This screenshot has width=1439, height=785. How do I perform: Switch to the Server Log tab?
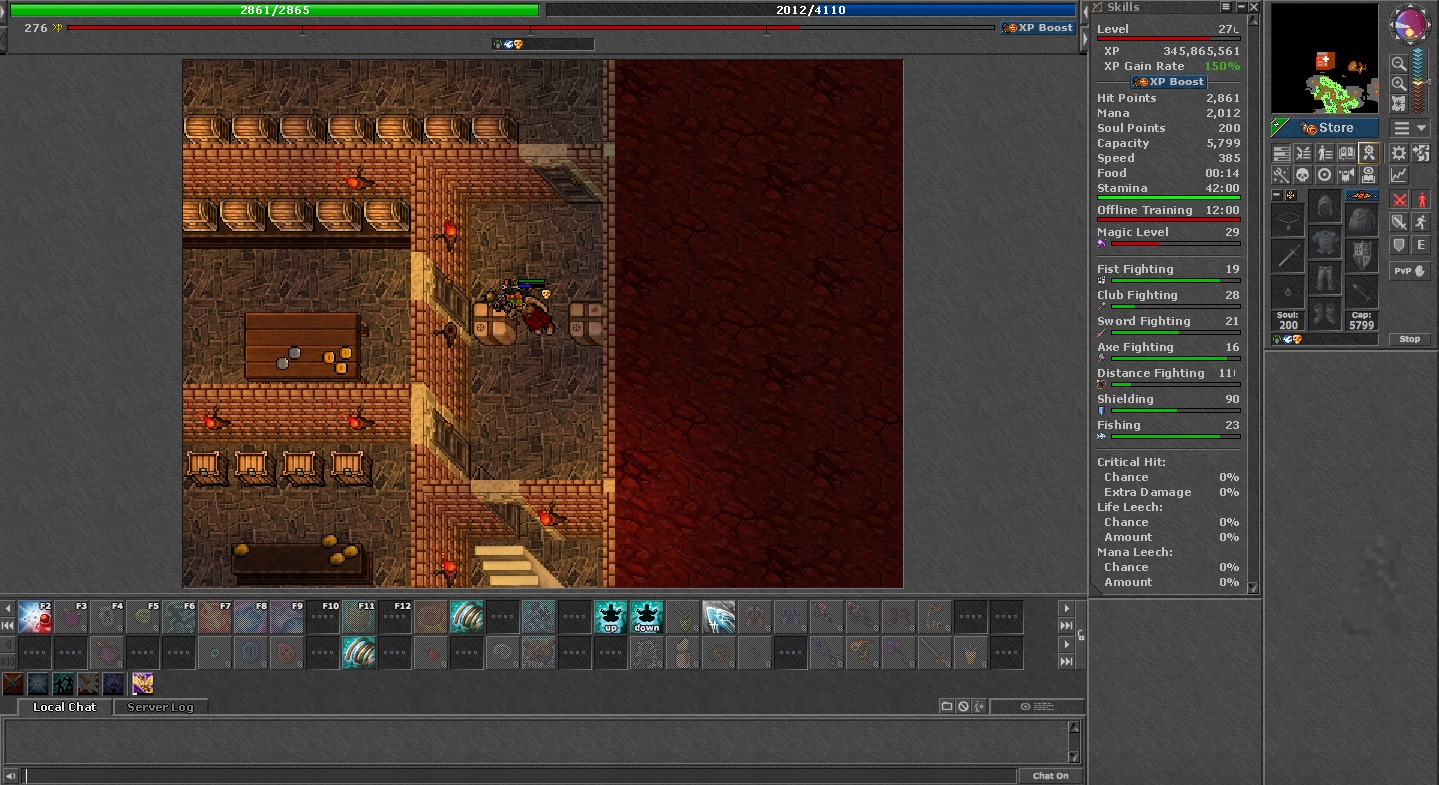point(160,706)
